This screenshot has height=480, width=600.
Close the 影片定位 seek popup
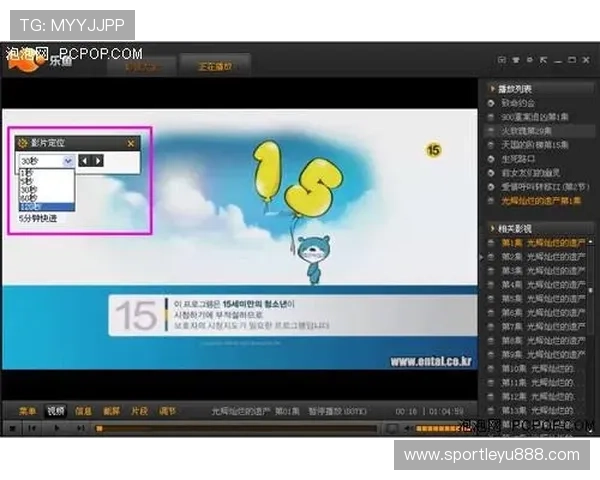click(x=130, y=144)
